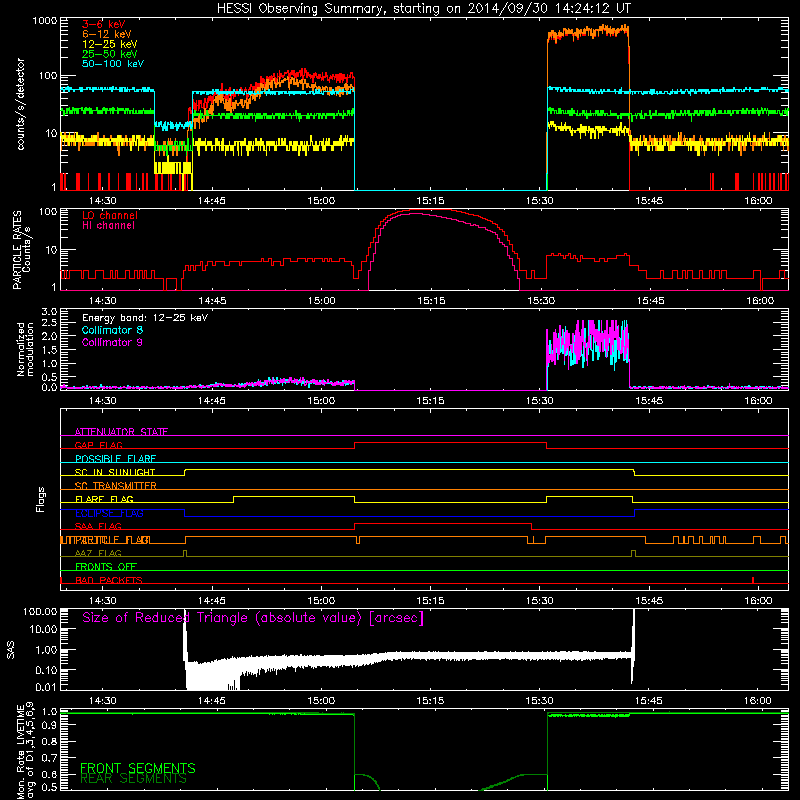Click the yellow 12-25 keV legend label
This screenshot has width=800, height=800.
click(x=109, y=44)
